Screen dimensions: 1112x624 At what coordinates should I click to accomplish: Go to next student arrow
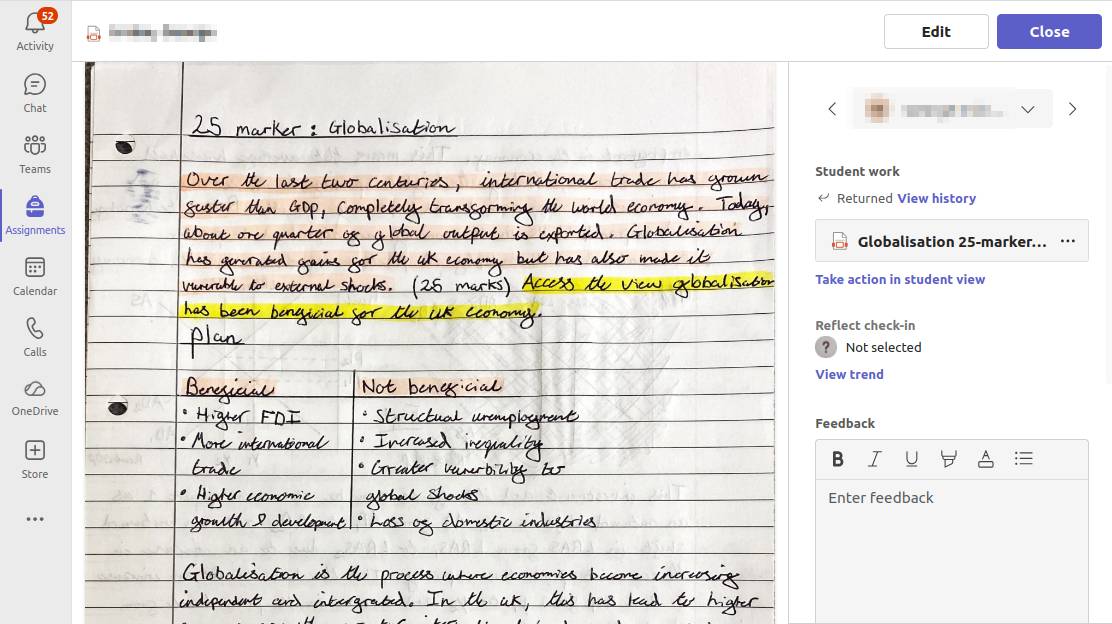(1072, 108)
